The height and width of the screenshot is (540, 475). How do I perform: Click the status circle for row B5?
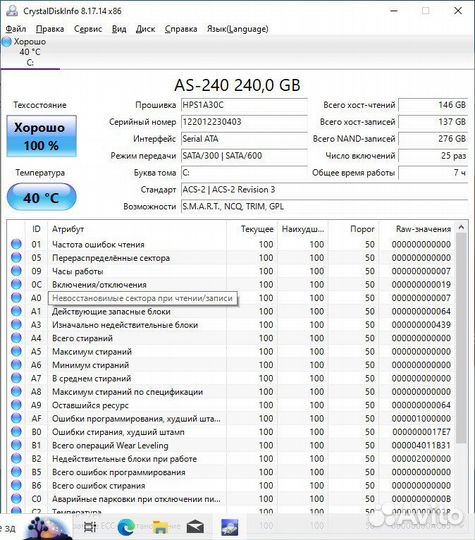16,472
